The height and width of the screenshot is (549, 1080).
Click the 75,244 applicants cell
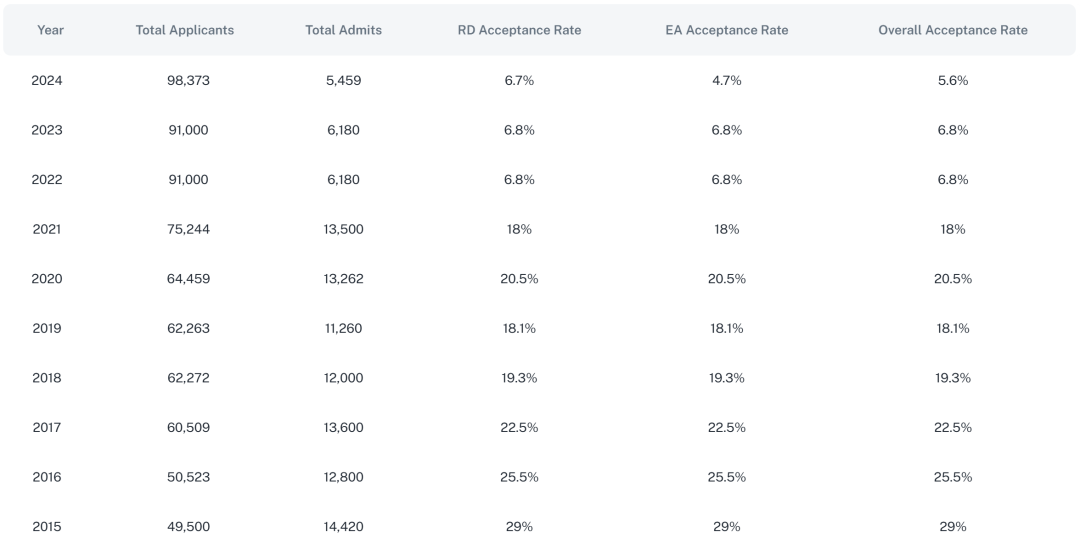(x=188, y=229)
